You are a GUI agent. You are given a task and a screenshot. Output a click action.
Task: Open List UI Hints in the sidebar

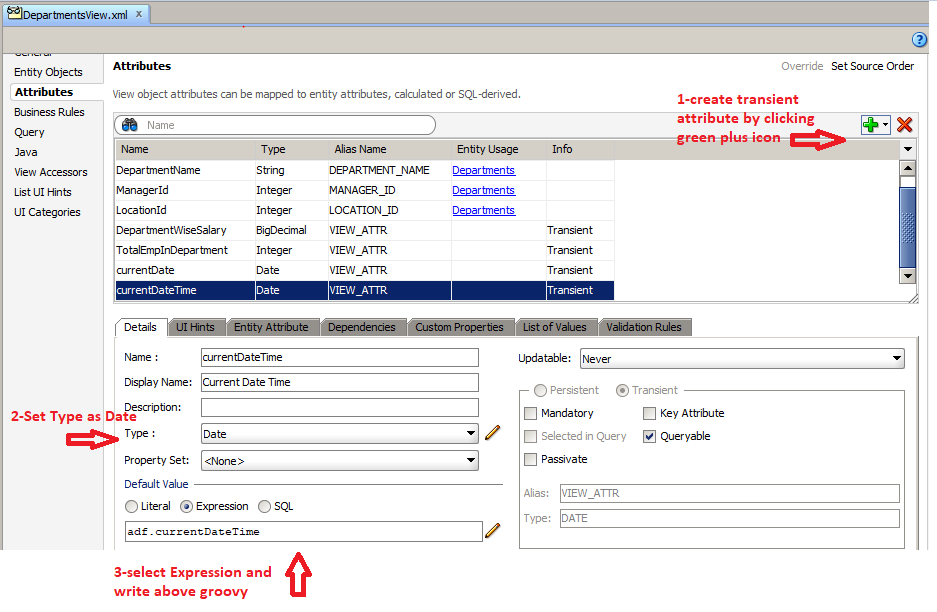pyautogui.click(x=43, y=192)
